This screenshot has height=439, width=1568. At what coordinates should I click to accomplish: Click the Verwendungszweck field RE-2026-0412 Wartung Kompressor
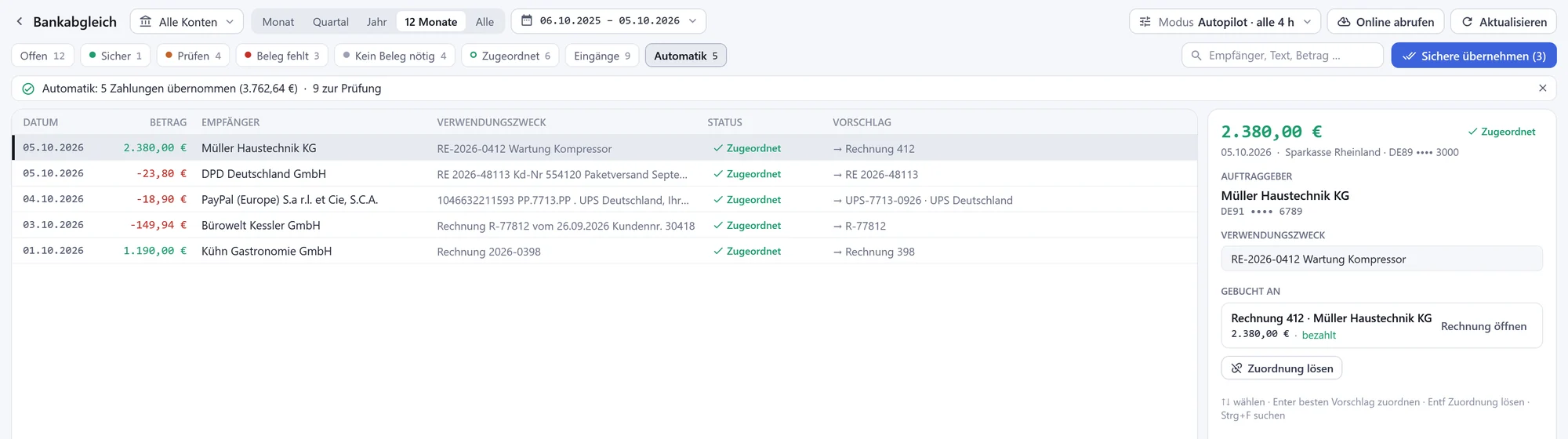(x=1381, y=259)
